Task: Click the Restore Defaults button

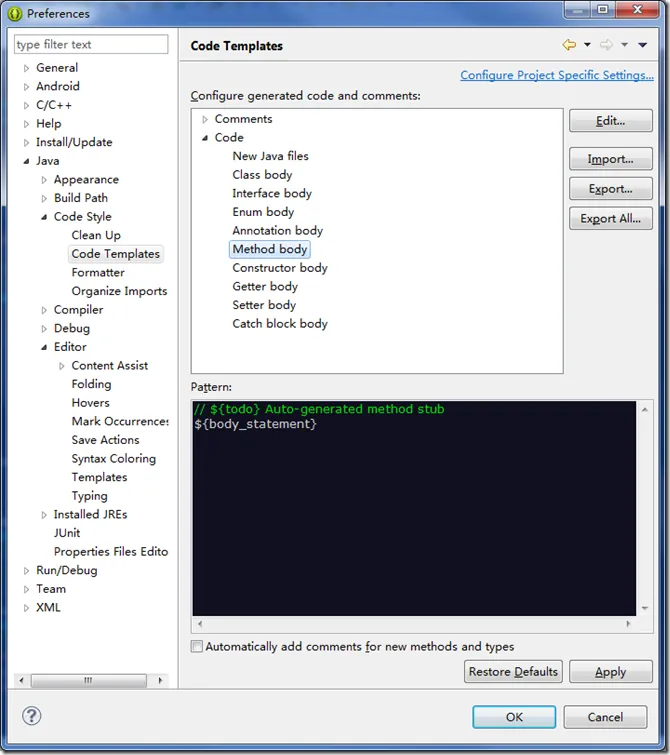Action: point(514,672)
